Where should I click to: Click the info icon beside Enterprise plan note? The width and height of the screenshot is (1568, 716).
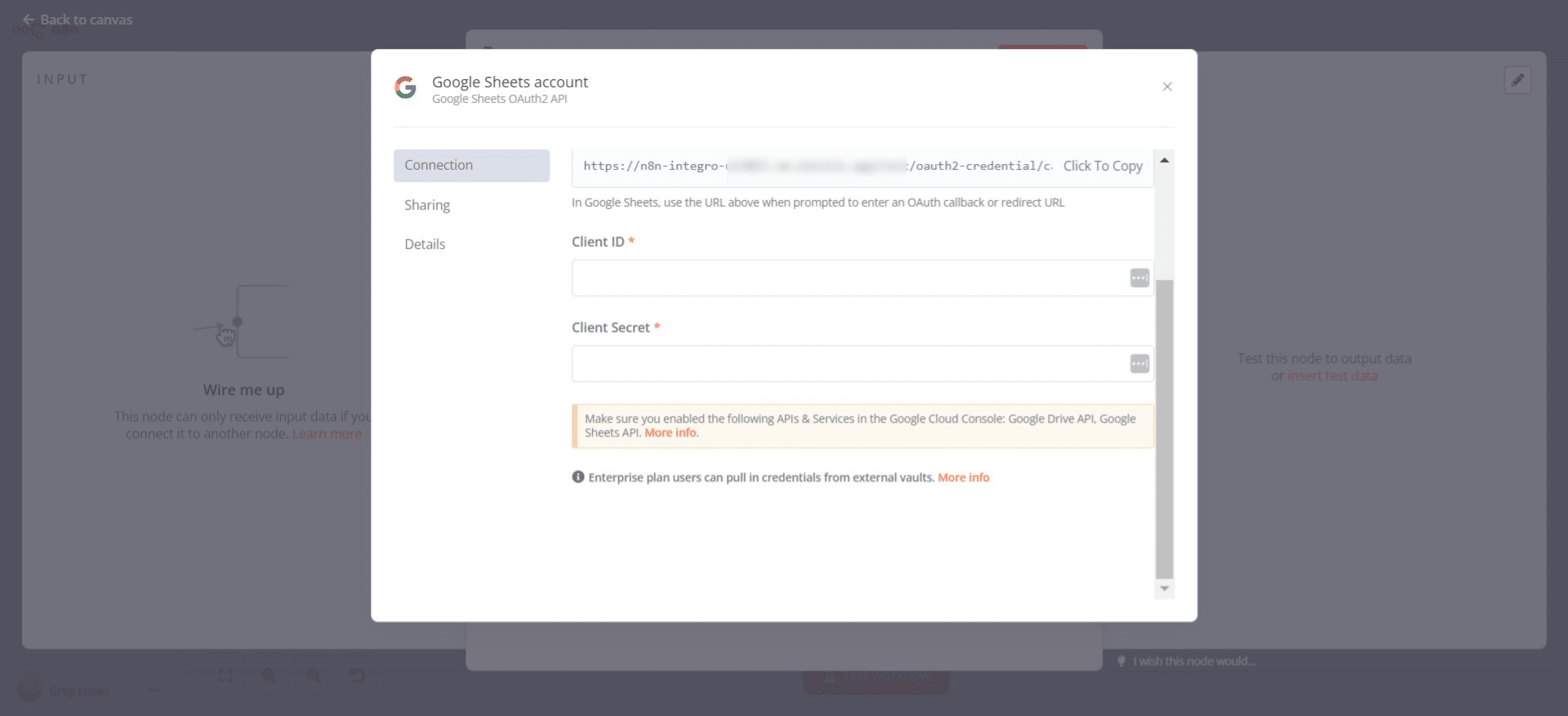(578, 477)
